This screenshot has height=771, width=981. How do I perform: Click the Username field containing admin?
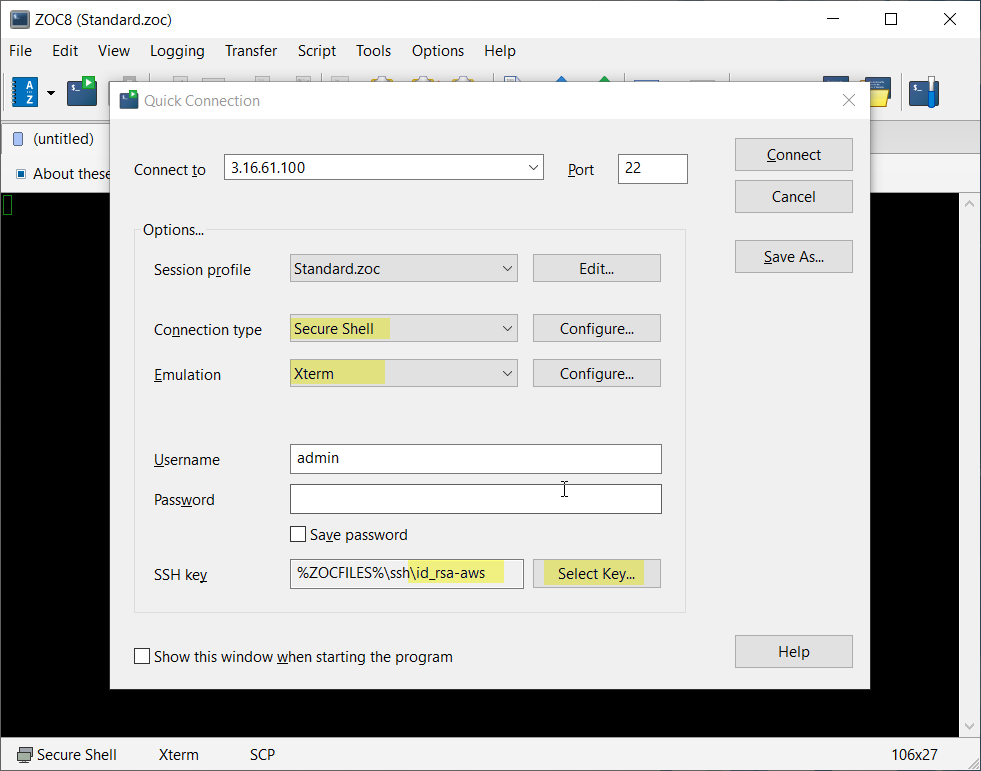pyautogui.click(x=475, y=459)
